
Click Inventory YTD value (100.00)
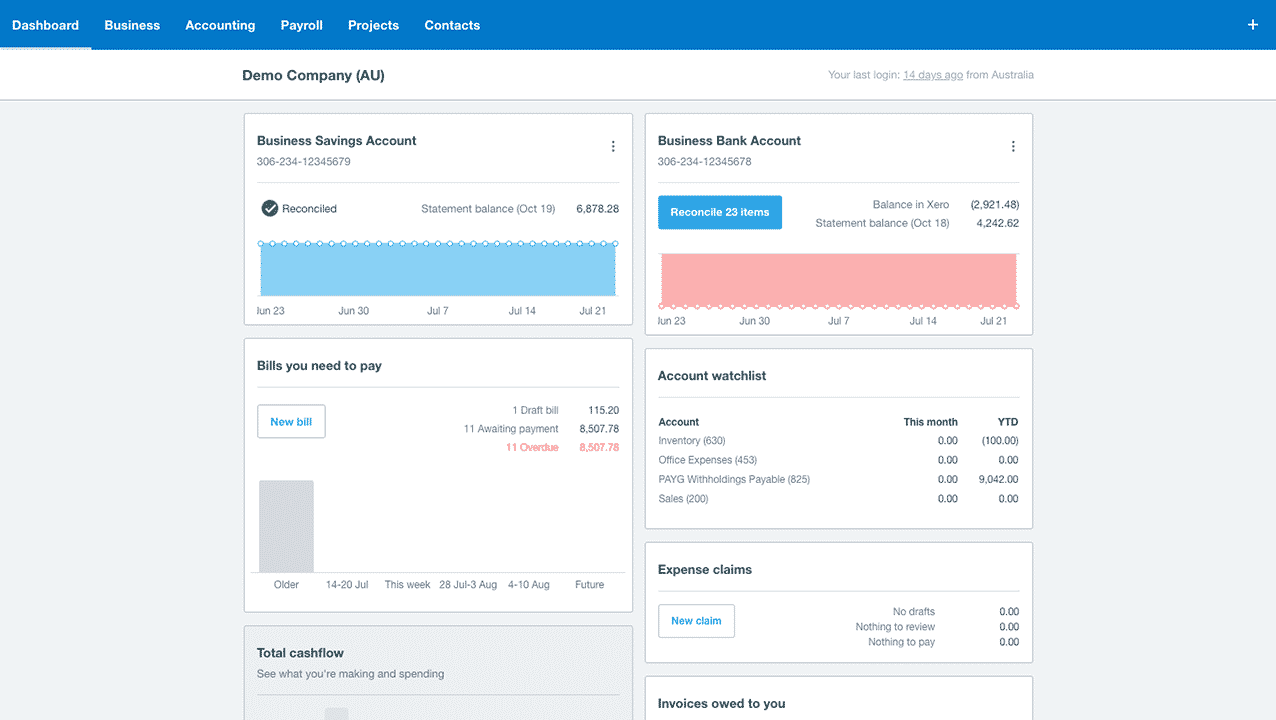999,441
